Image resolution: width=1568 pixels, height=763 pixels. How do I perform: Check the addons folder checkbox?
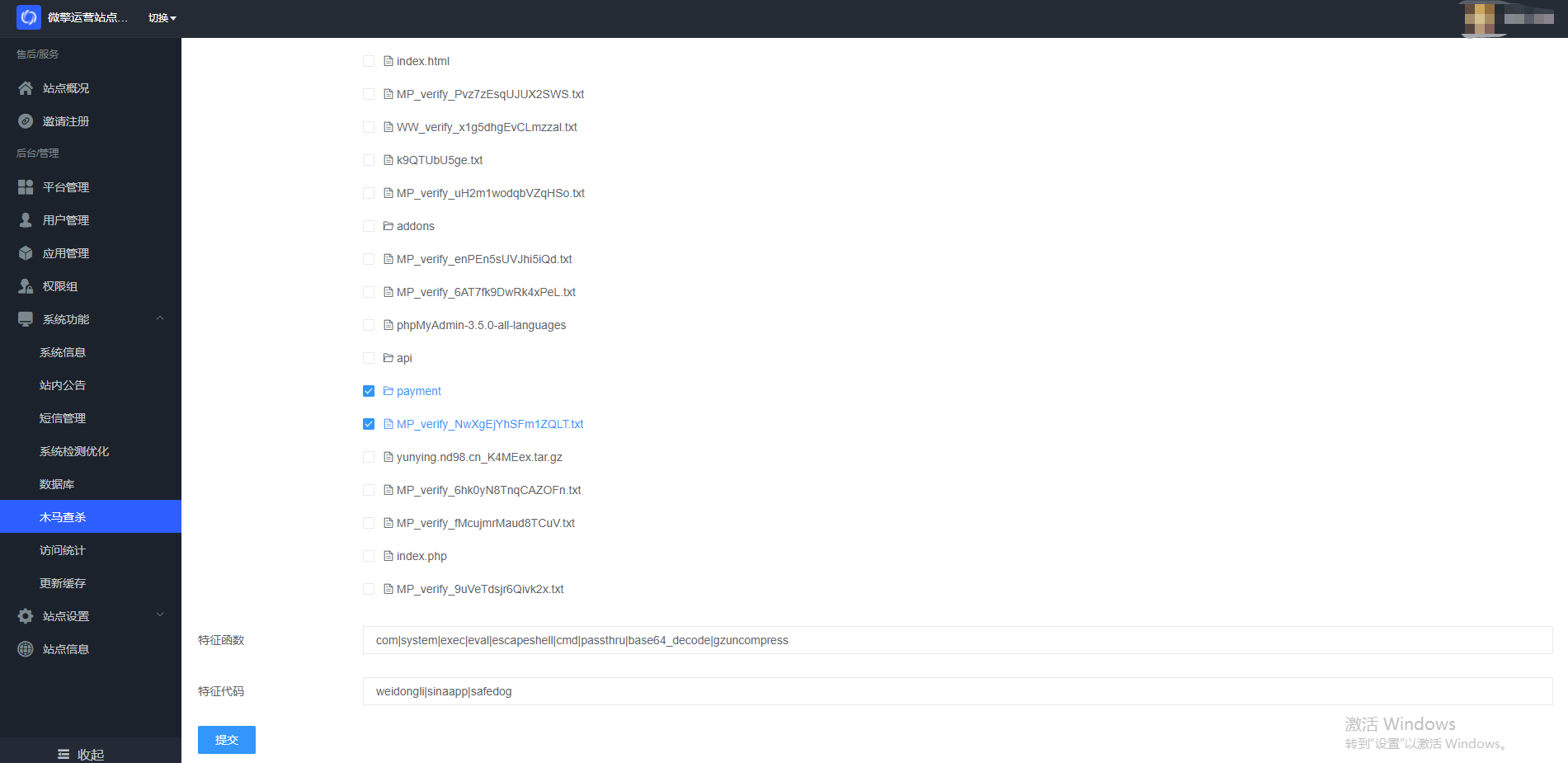click(369, 226)
